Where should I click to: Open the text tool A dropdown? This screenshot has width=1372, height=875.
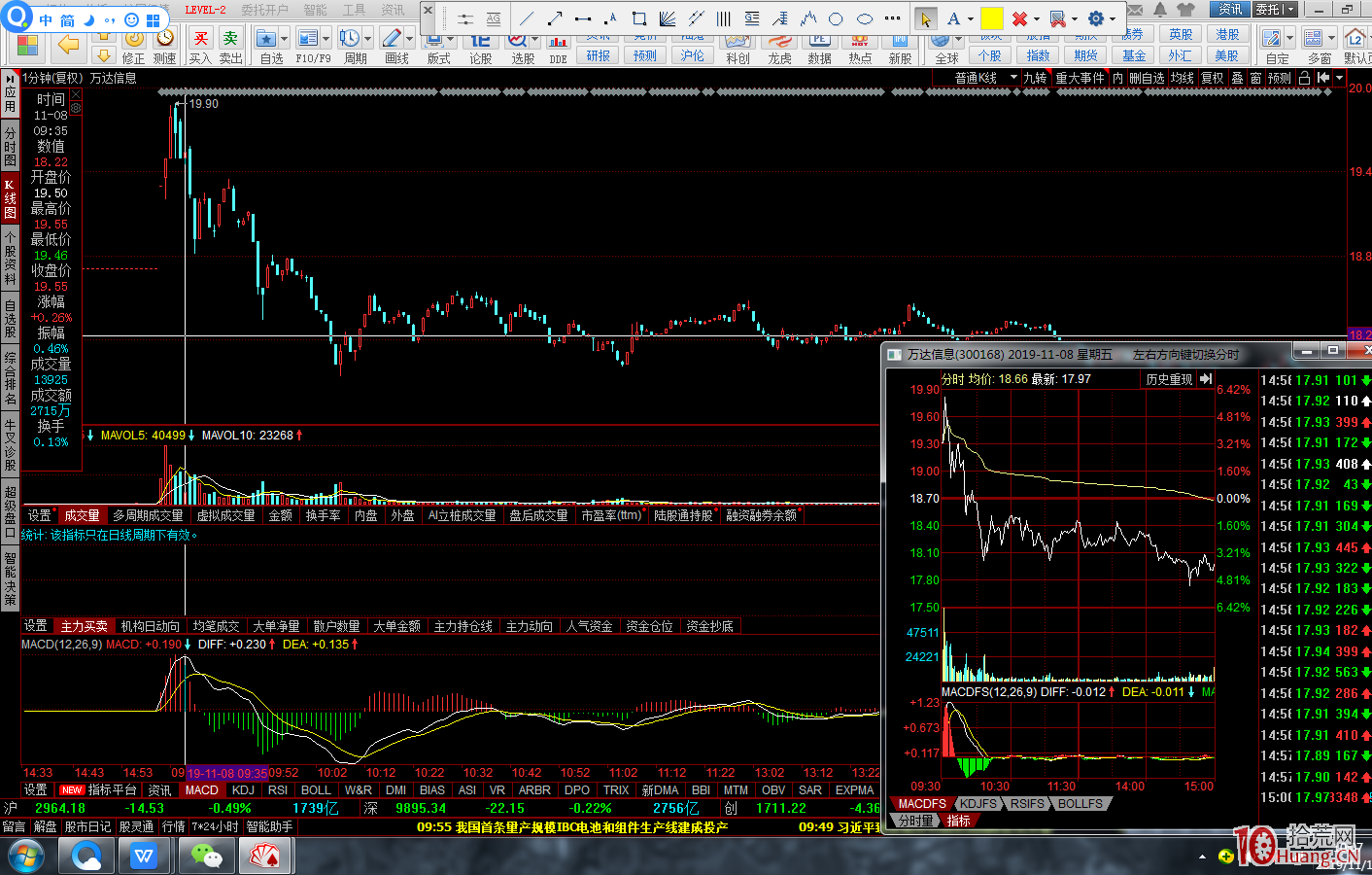coord(970,19)
